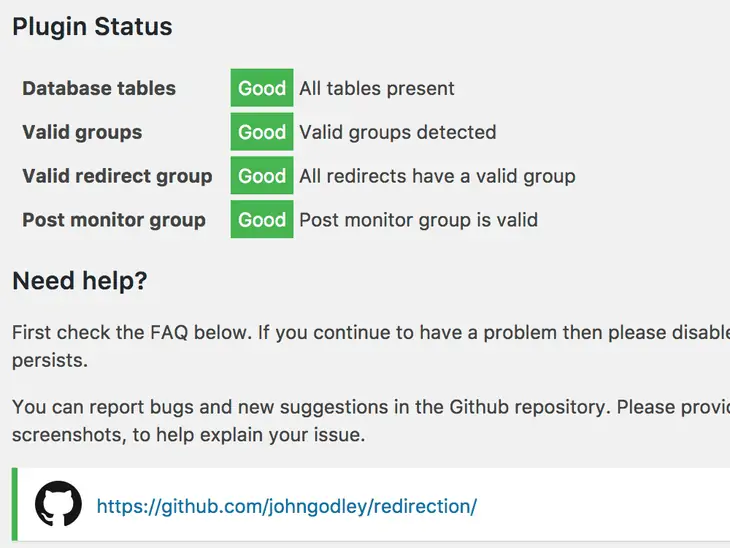Click the GitHub octocat logo icon
The width and height of the screenshot is (730, 548).
pos(58,505)
